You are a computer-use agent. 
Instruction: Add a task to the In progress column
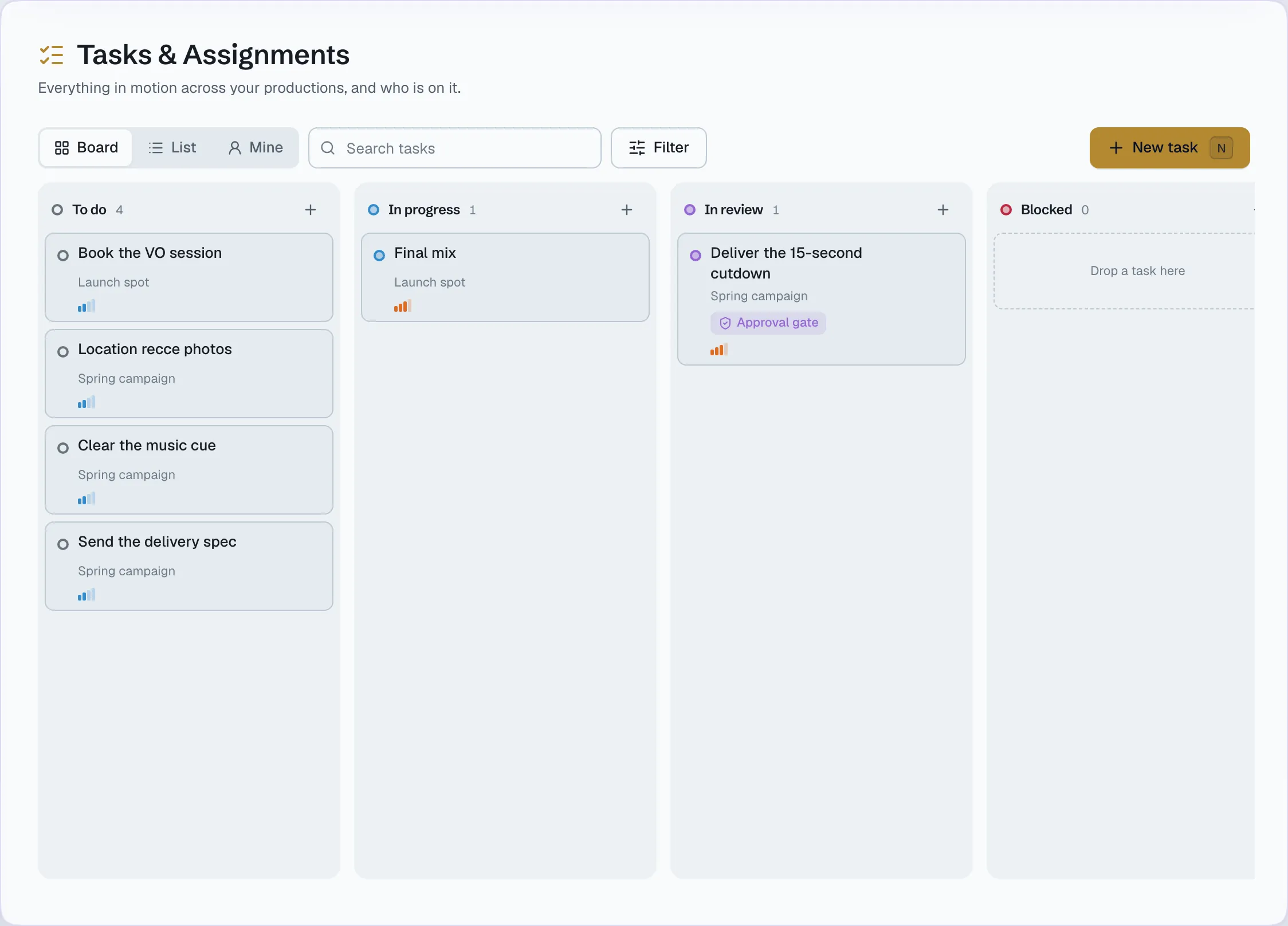[627, 210]
